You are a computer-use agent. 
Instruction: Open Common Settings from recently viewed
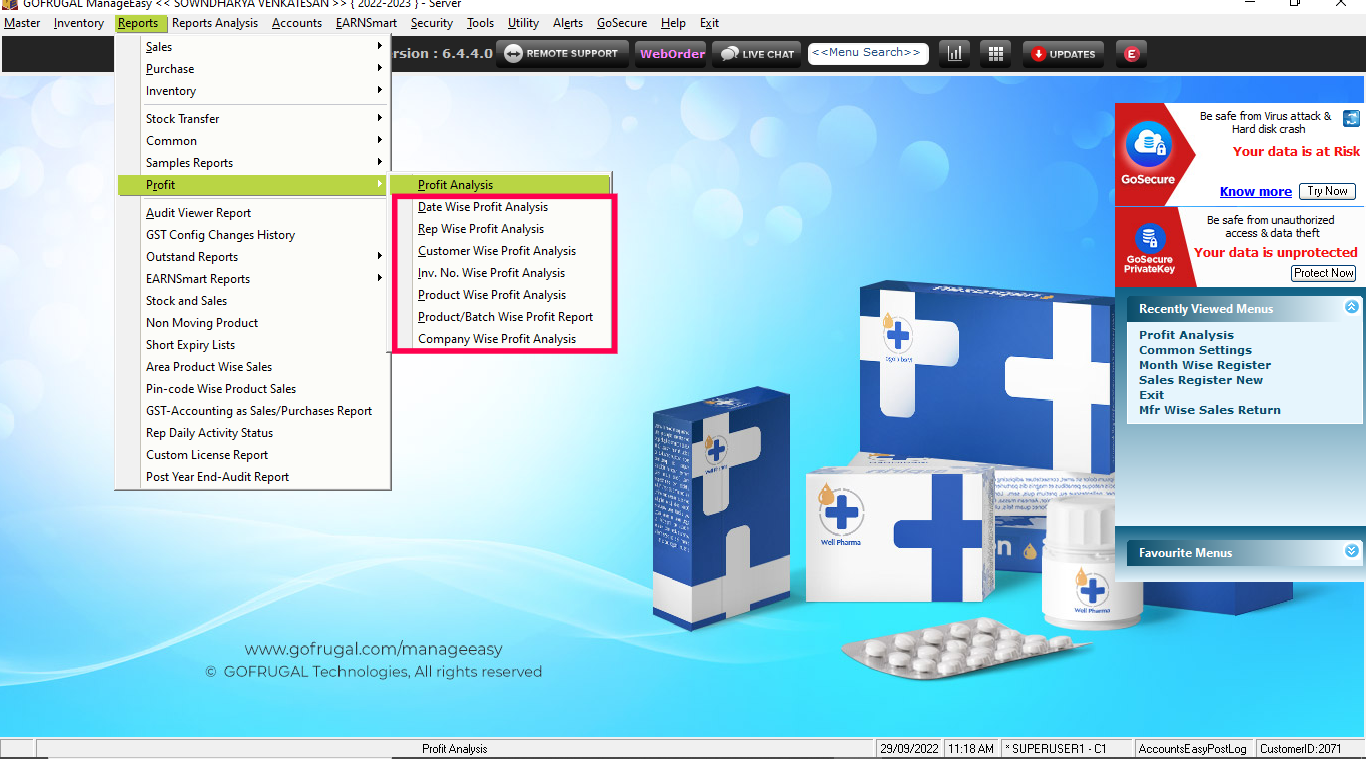[1195, 350]
